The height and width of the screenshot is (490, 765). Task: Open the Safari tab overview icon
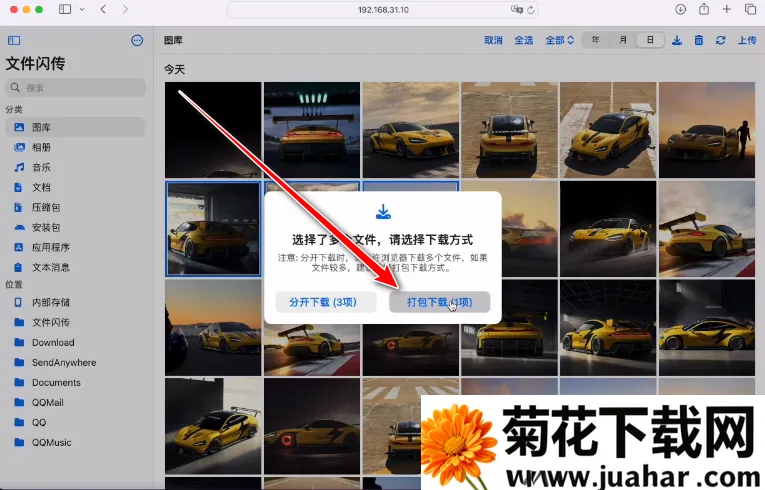[x=750, y=9]
